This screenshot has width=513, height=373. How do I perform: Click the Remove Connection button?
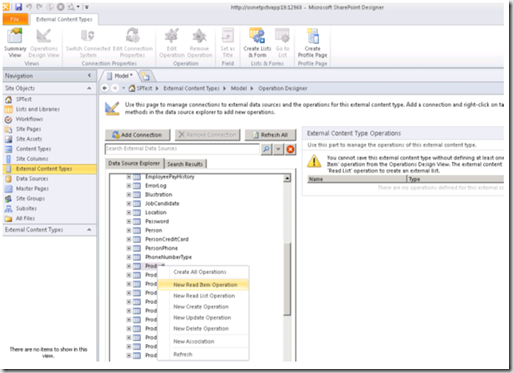coord(207,135)
